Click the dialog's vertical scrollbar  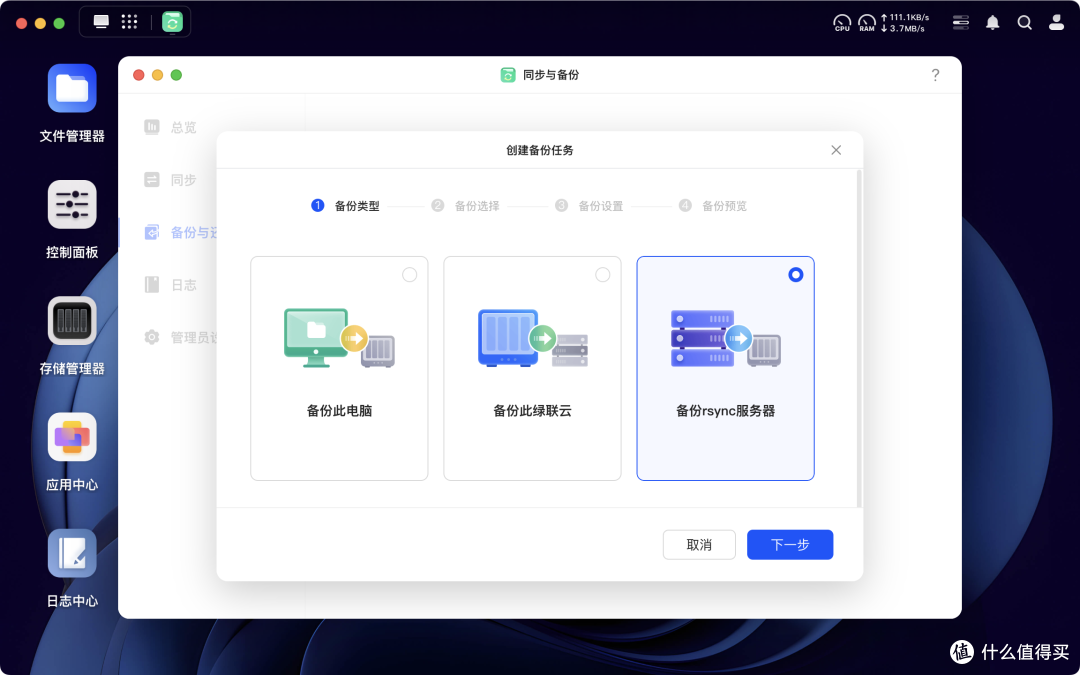858,338
